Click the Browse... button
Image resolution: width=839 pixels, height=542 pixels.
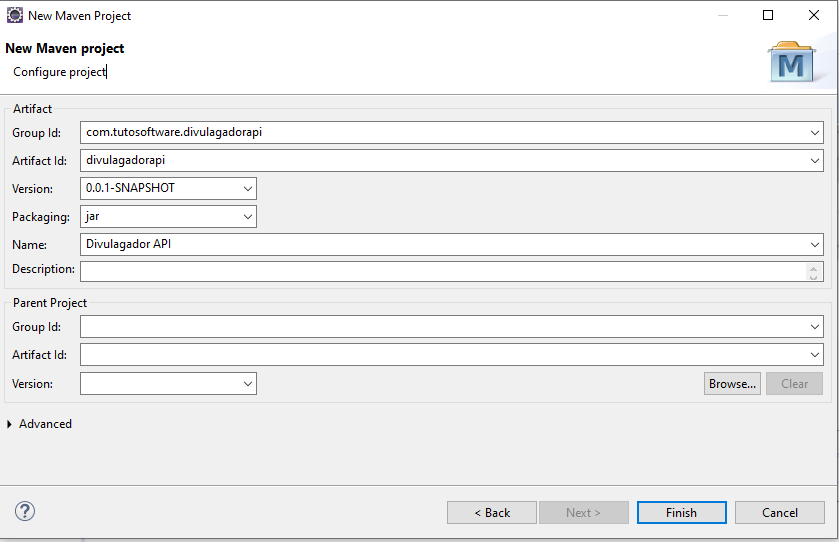732,384
